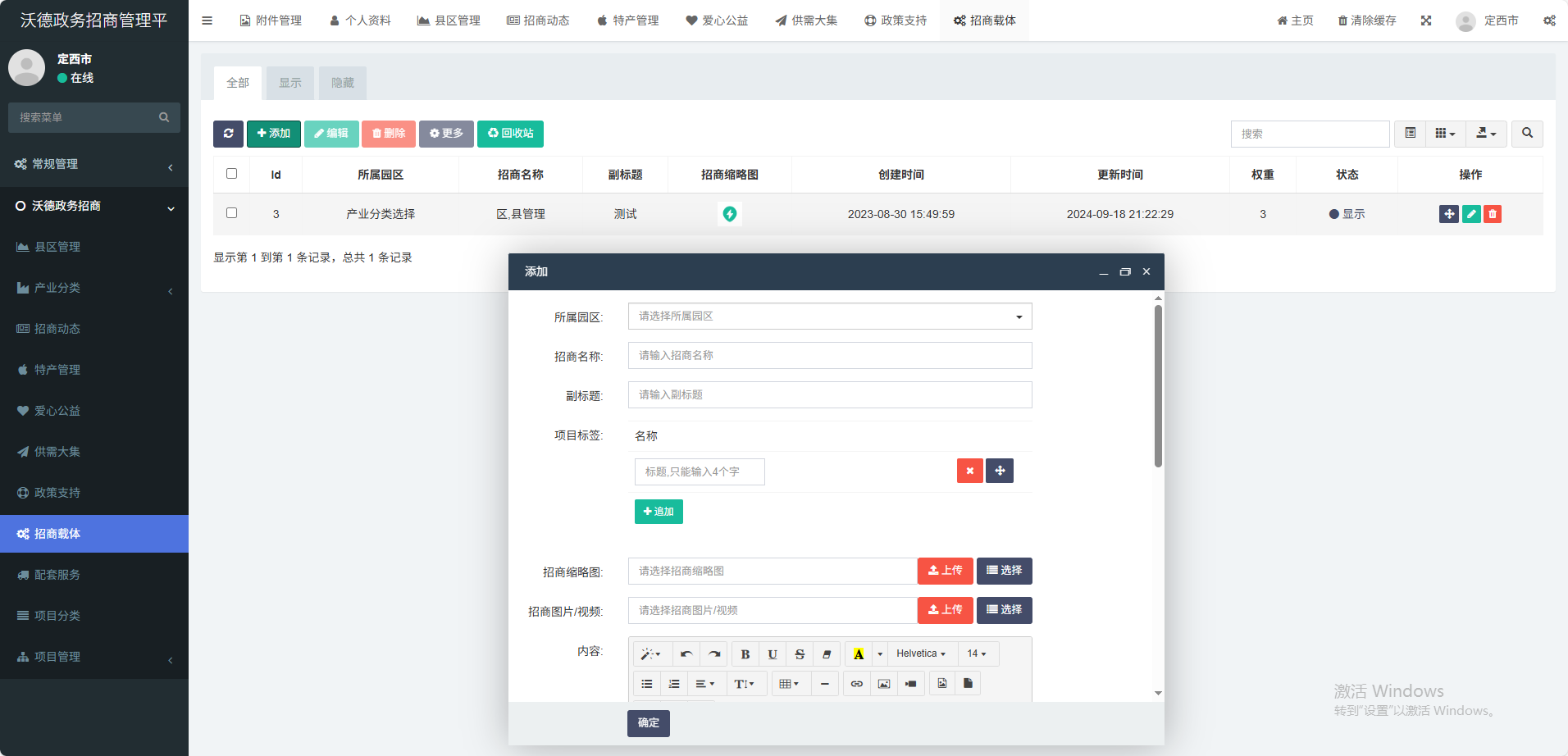Toggle the 显示 status of the row
This screenshot has width=1568, height=756.
[x=1347, y=214]
